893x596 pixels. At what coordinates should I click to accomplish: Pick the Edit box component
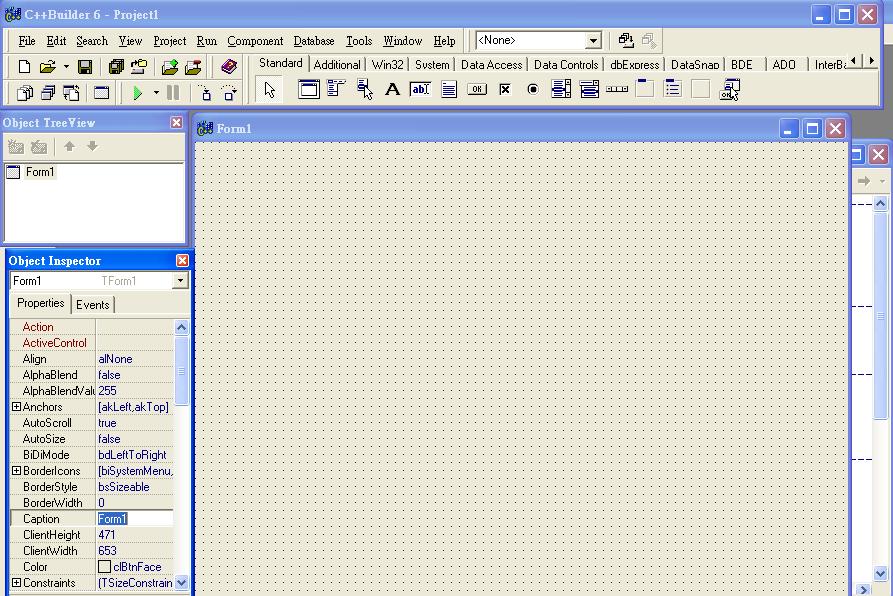[420, 89]
